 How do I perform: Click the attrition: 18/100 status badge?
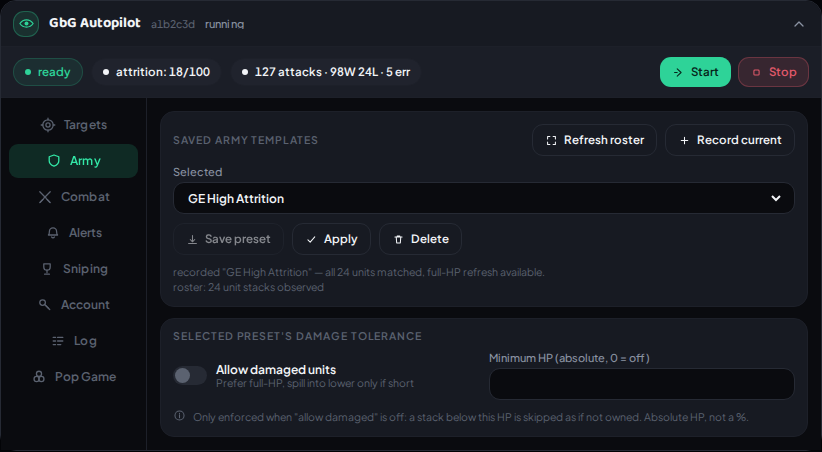tap(156, 72)
